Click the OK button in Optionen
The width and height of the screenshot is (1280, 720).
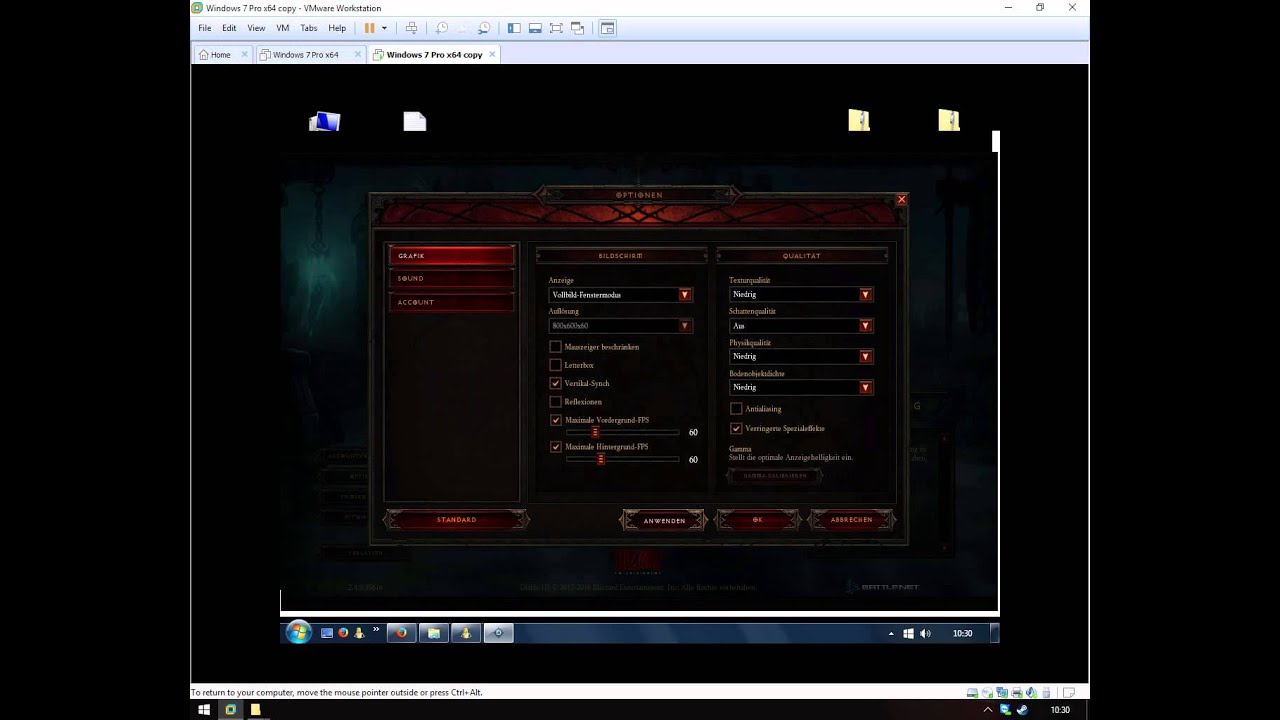(757, 520)
